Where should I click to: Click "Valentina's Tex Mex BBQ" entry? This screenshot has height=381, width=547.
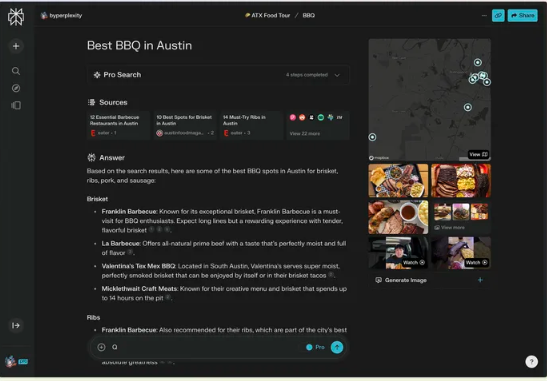(139, 266)
